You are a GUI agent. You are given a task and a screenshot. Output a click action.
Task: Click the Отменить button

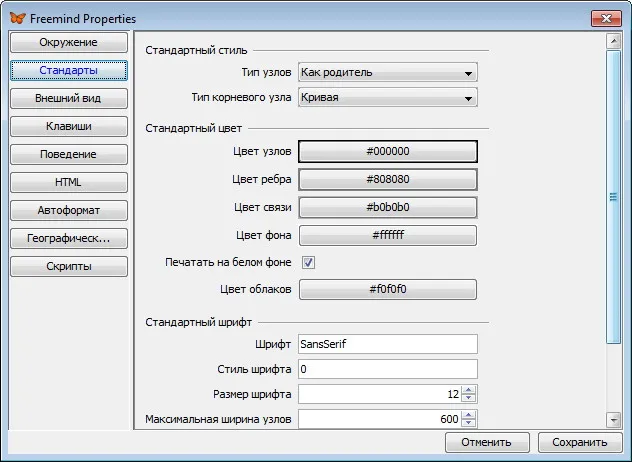[487, 442]
